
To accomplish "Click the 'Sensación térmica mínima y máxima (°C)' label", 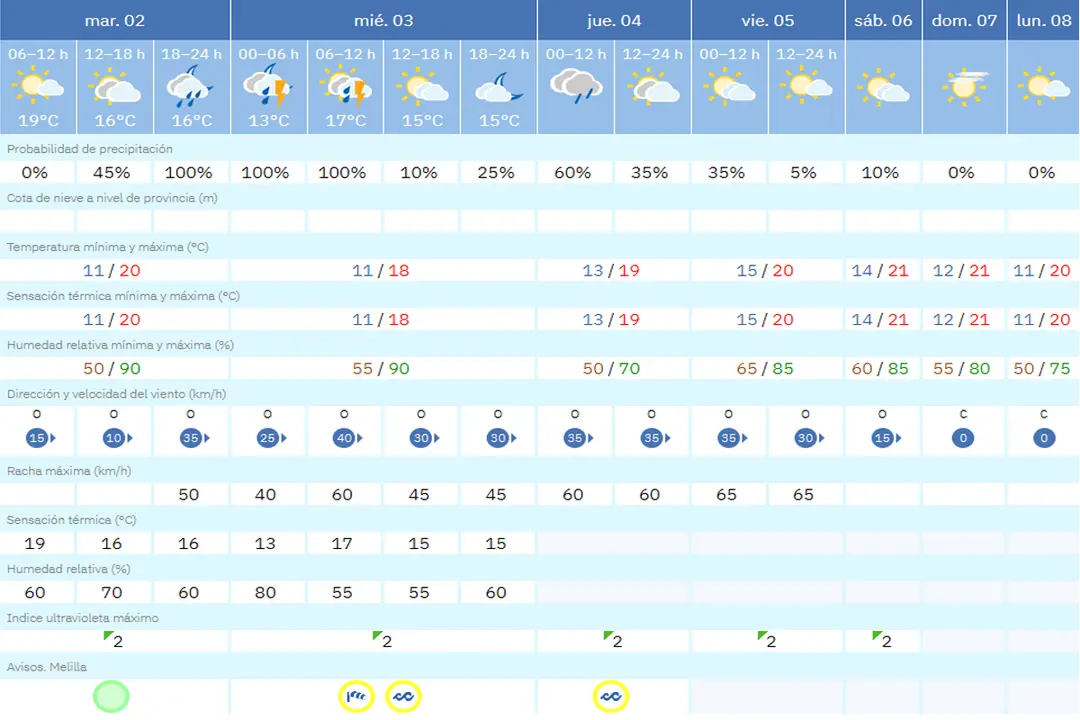I will pos(123,296).
